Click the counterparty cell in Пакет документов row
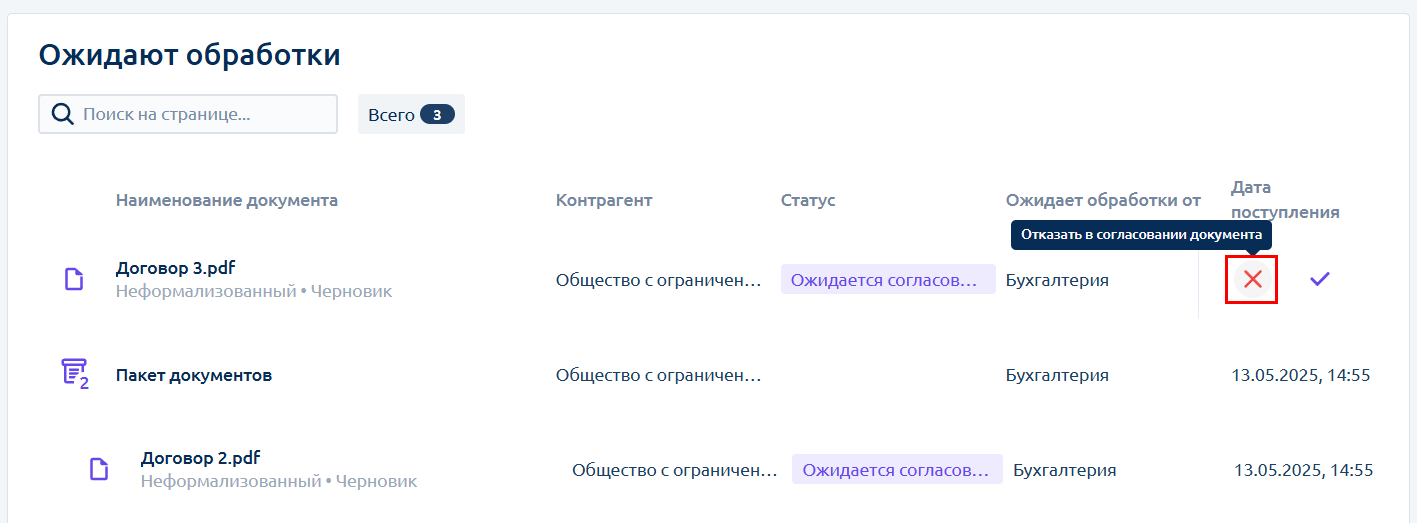 click(x=659, y=375)
